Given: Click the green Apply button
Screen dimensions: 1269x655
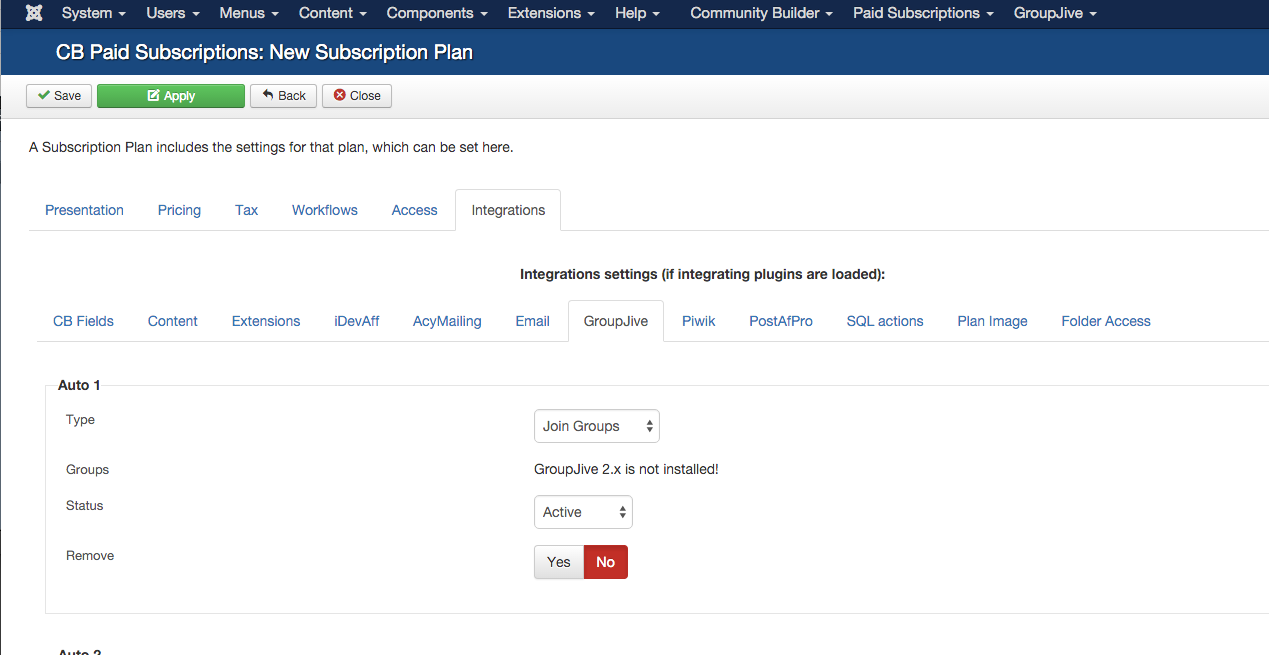Looking at the screenshot, I should (171, 96).
